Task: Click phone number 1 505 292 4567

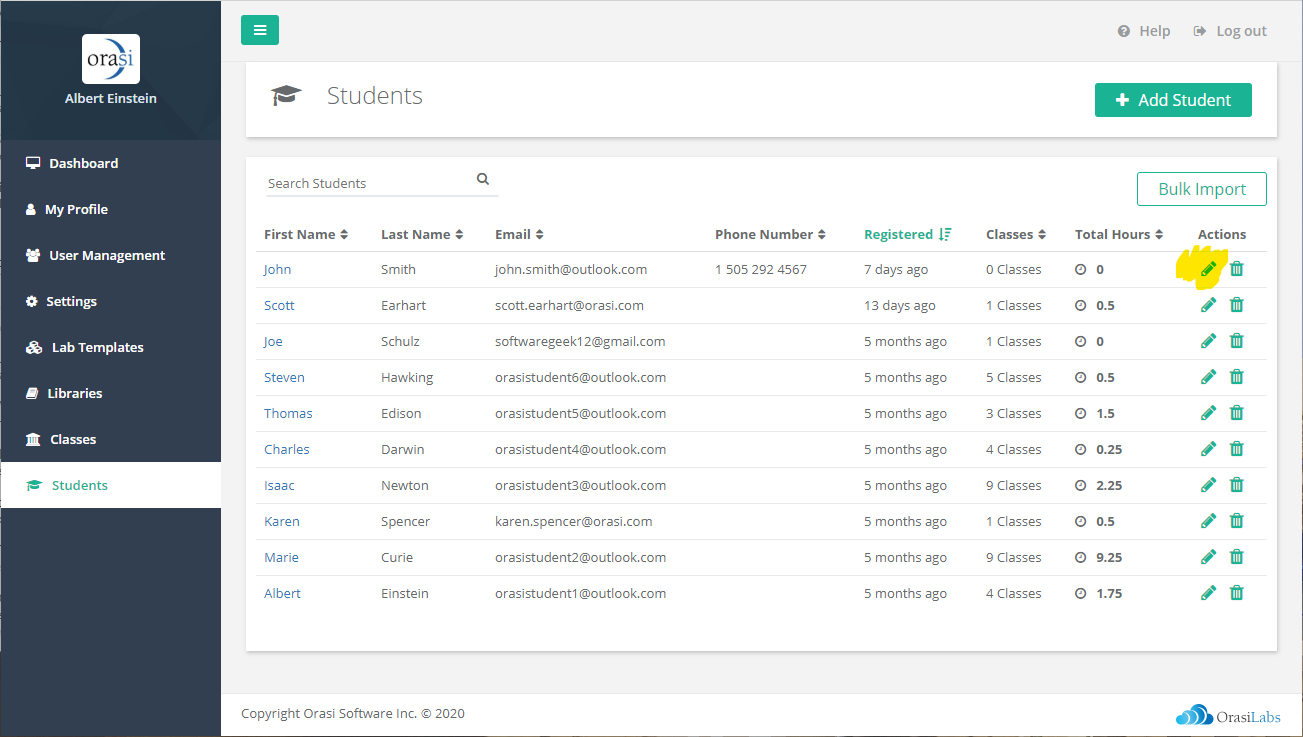Action: [761, 269]
